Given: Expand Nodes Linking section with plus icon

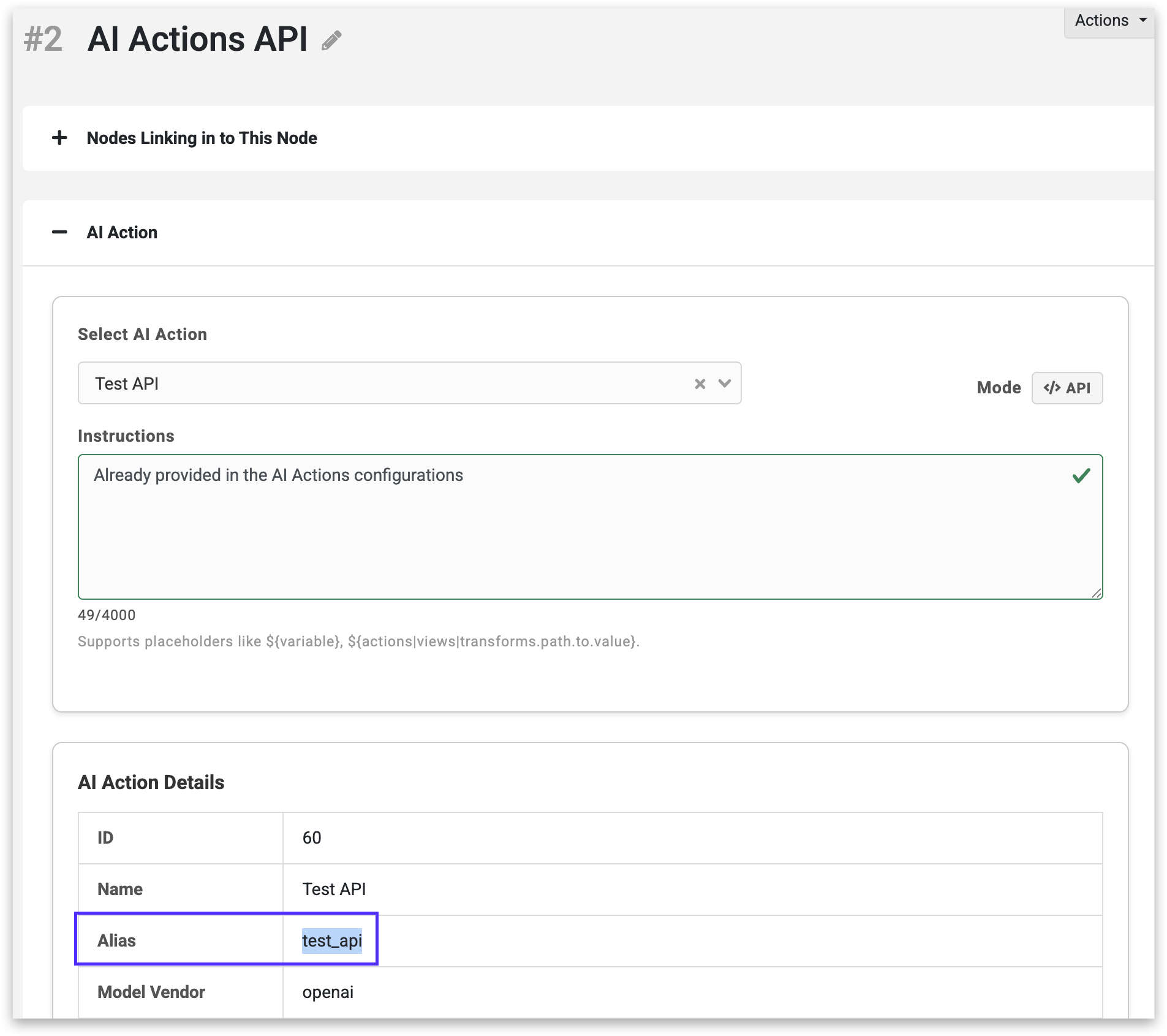Looking at the screenshot, I should 59,138.
